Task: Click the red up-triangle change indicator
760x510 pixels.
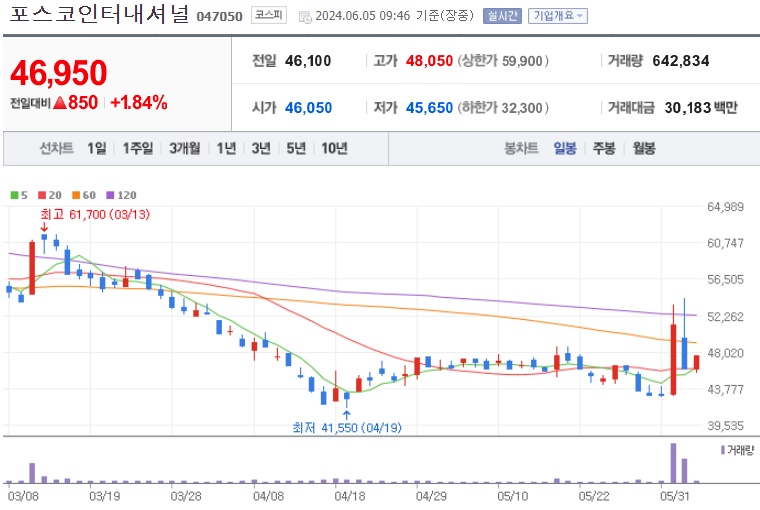Action: coord(60,103)
